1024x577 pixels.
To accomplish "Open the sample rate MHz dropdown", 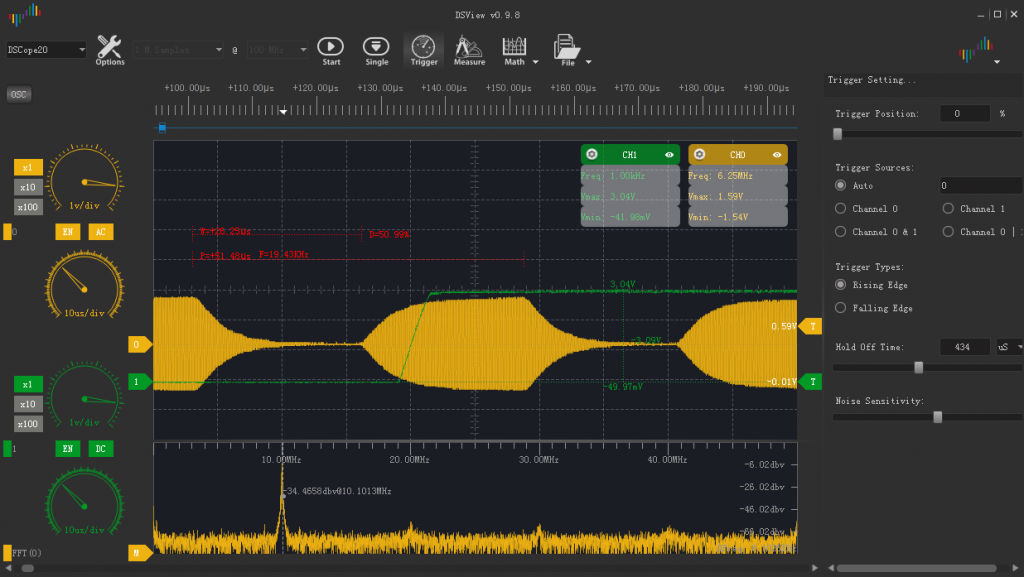I will (276, 49).
